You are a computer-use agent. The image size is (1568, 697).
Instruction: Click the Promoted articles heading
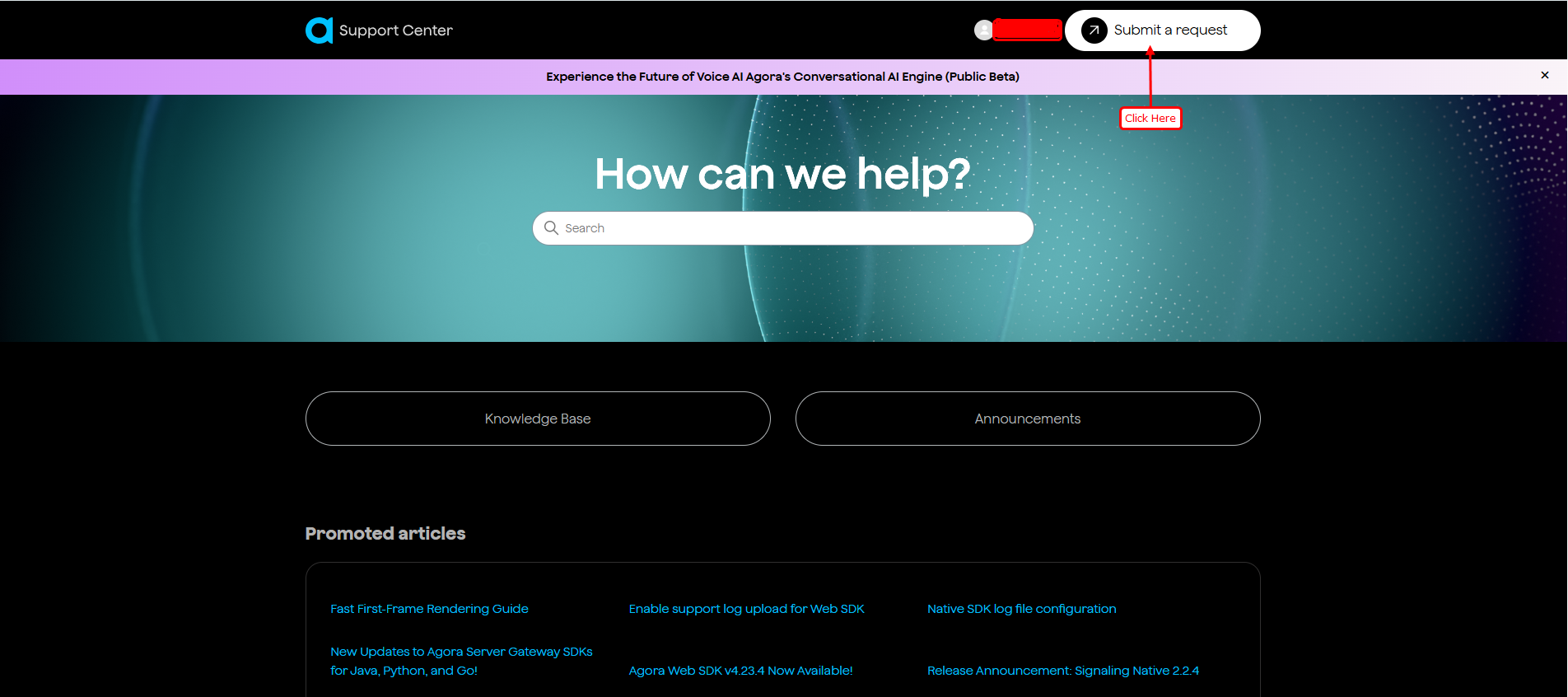coord(385,534)
